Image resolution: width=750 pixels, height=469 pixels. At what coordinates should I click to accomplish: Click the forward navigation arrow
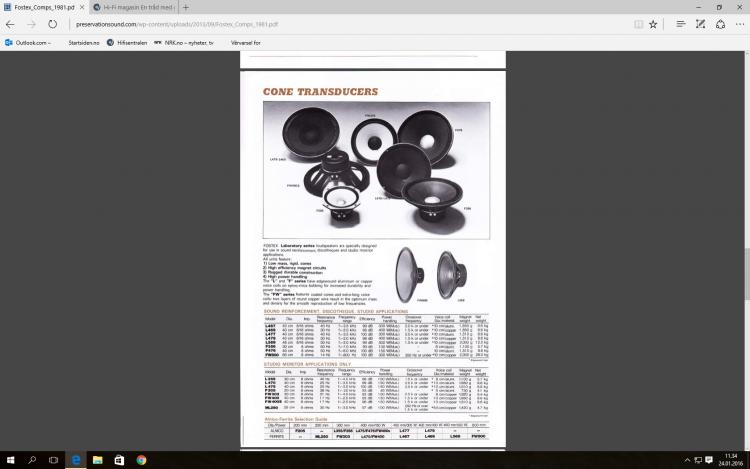tap(31, 24)
